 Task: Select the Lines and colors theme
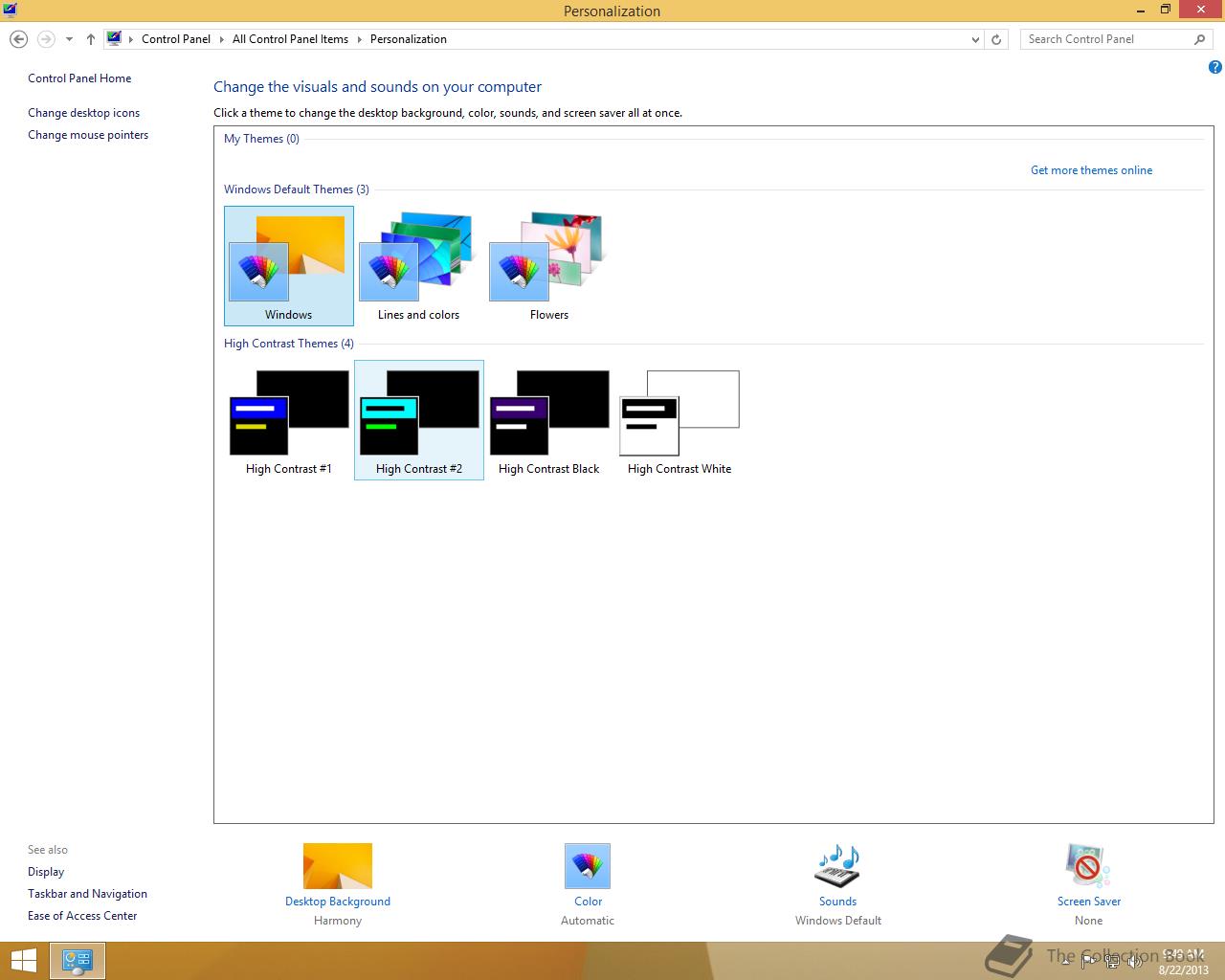tap(418, 266)
